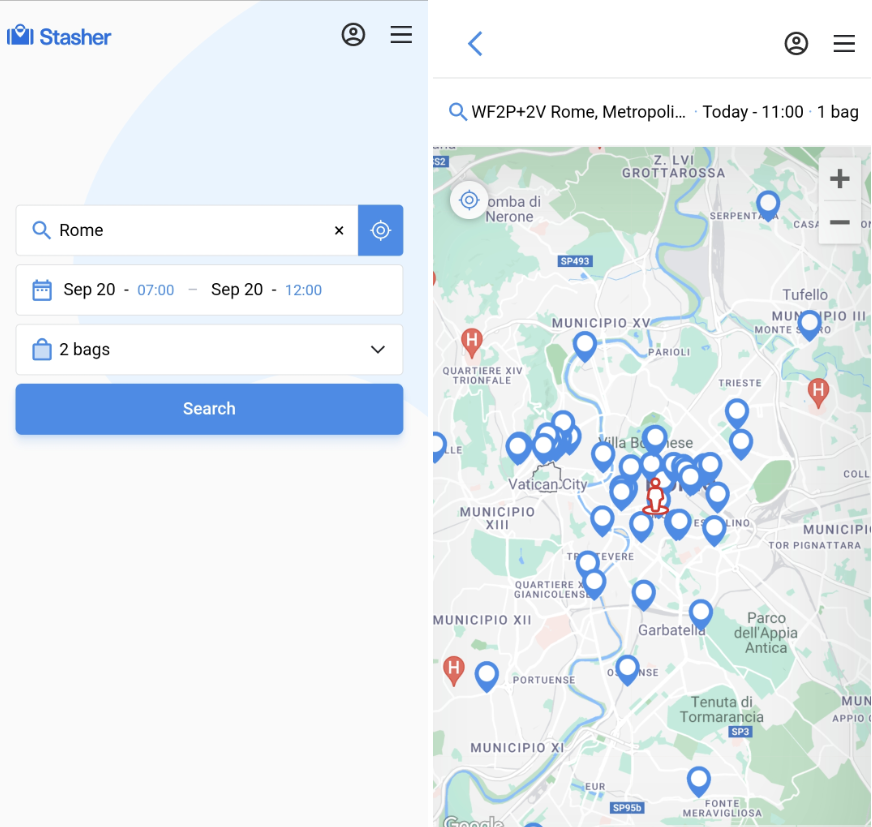Zoom out on the map
This screenshot has height=827, width=872.
tap(839, 222)
